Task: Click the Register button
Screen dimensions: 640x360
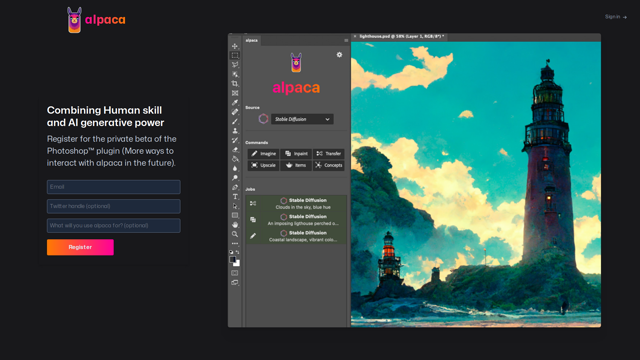Action: 80,247
